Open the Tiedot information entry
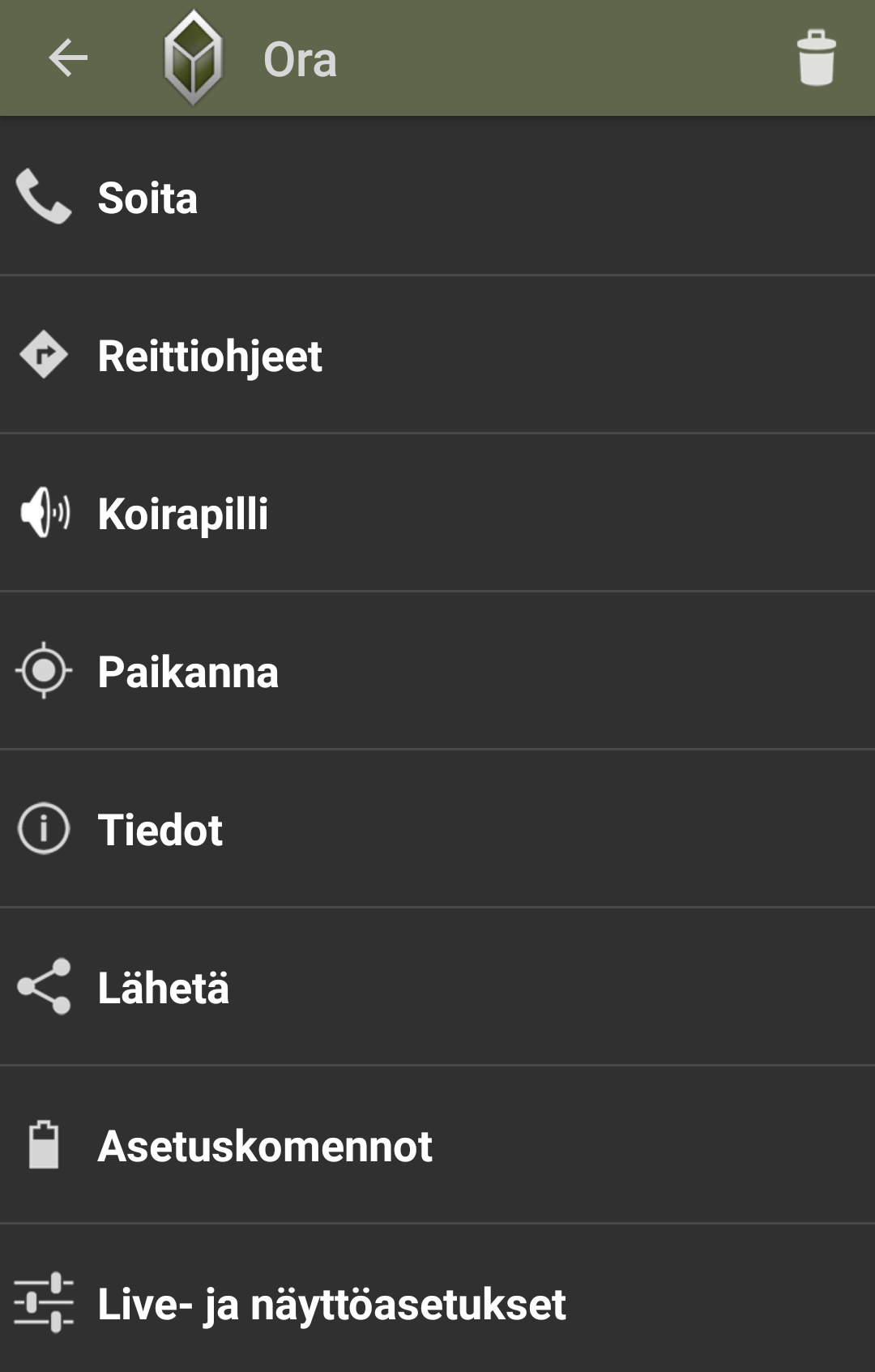 (160, 831)
